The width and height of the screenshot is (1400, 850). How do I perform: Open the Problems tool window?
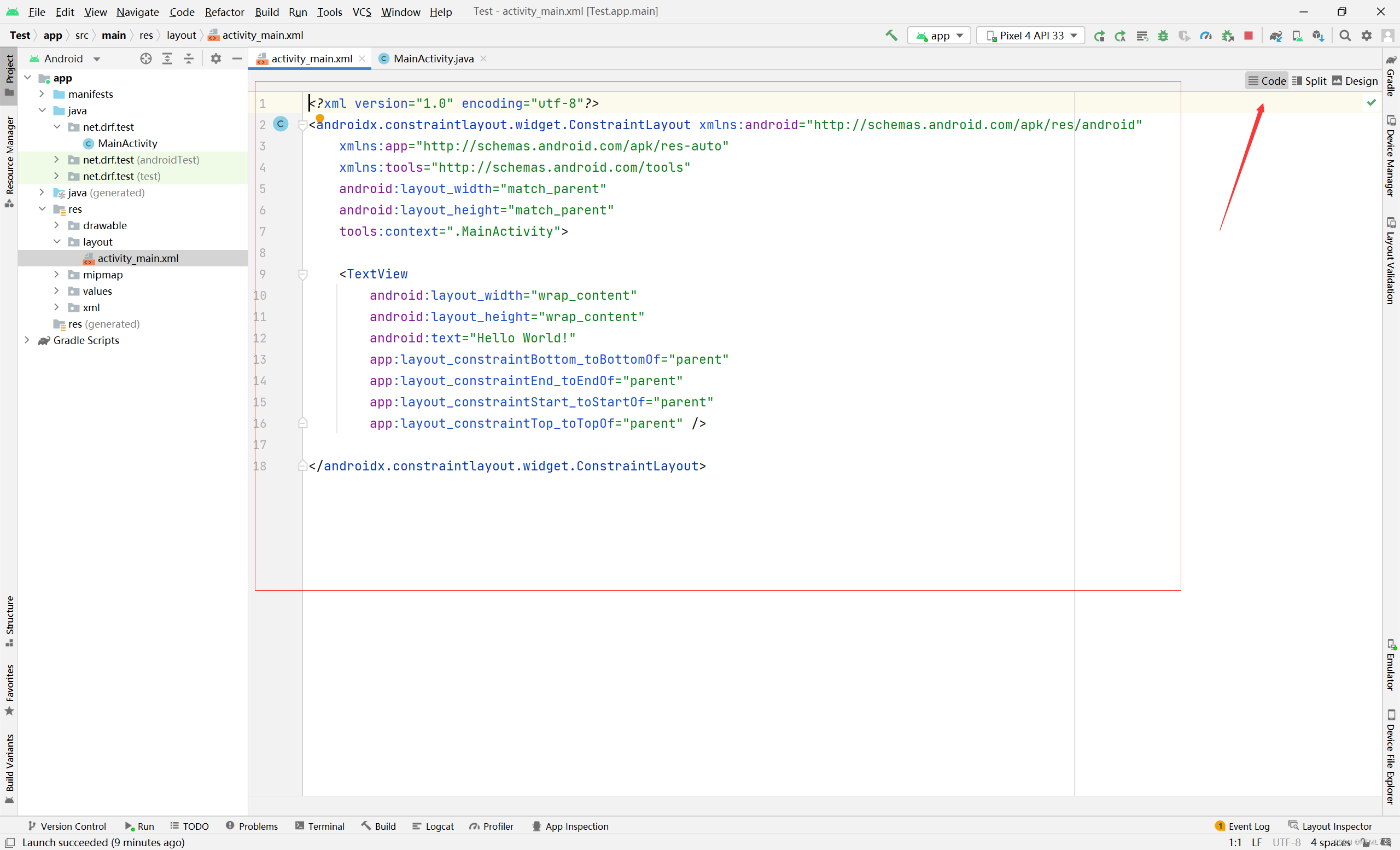[x=252, y=826]
